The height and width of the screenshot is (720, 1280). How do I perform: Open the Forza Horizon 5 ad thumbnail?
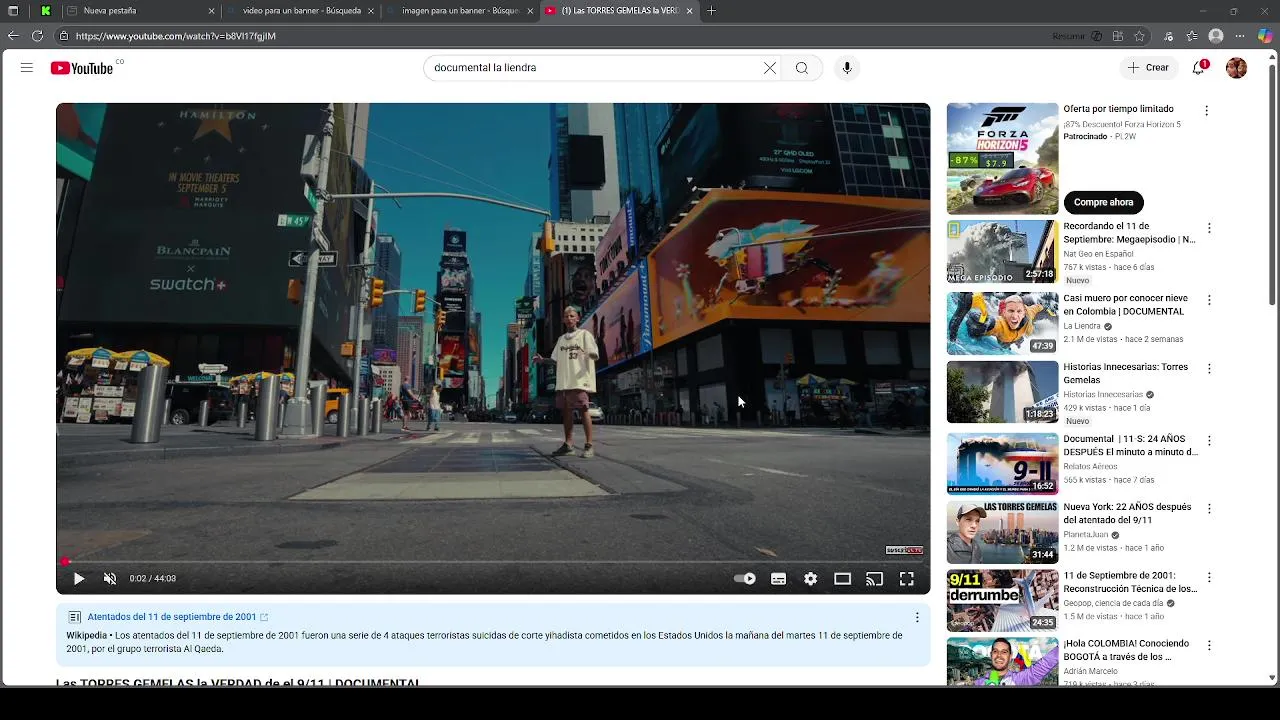coord(1002,158)
